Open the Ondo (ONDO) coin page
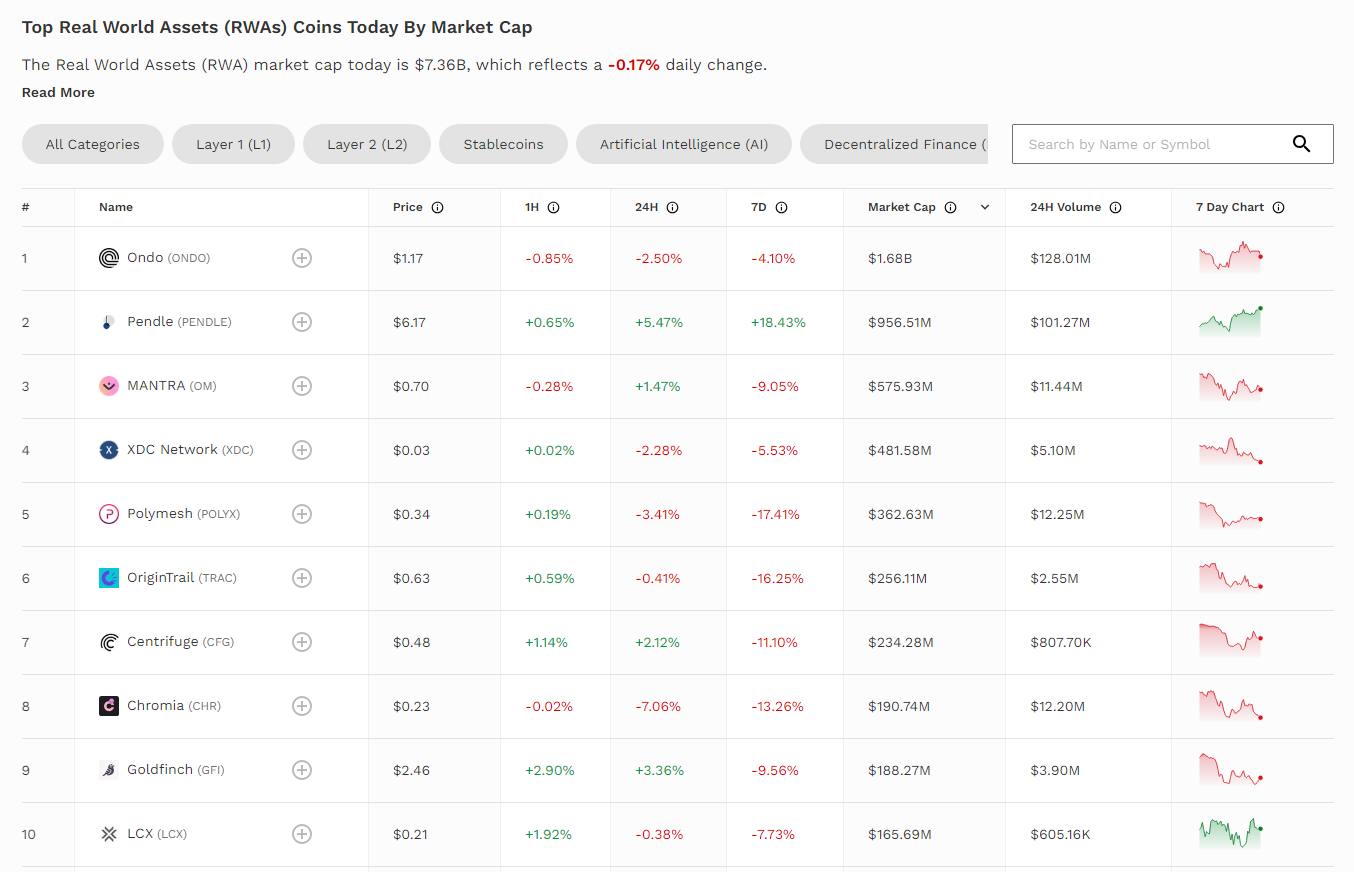1354x872 pixels. [x=169, y=258]
